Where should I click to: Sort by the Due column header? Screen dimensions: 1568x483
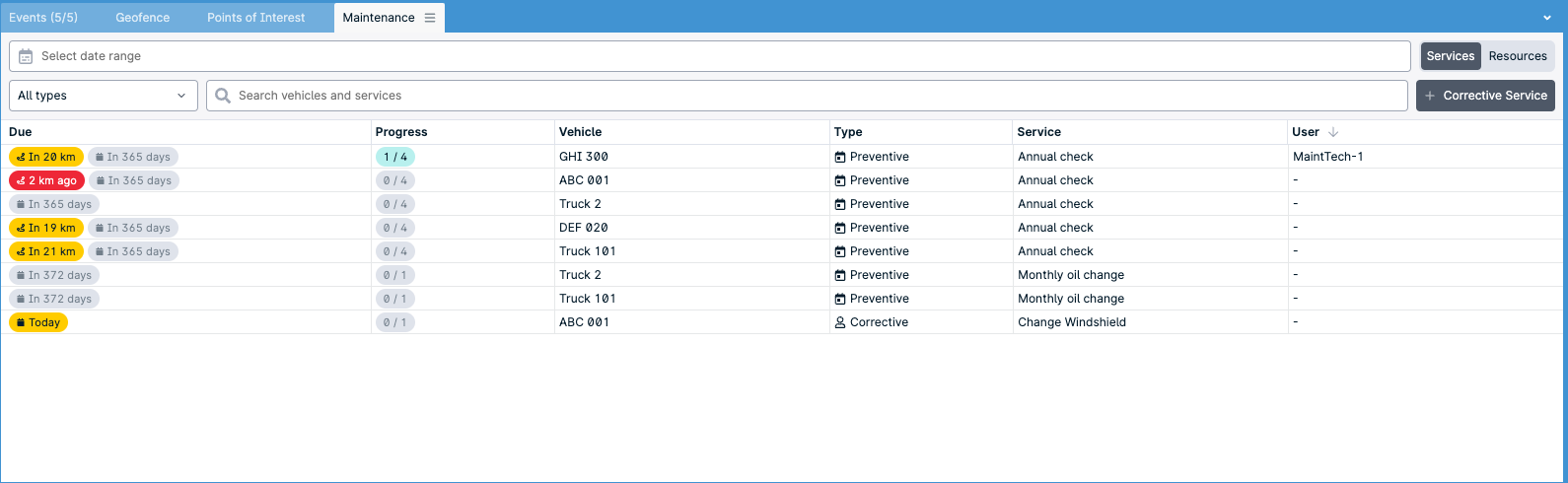point(21,132)
